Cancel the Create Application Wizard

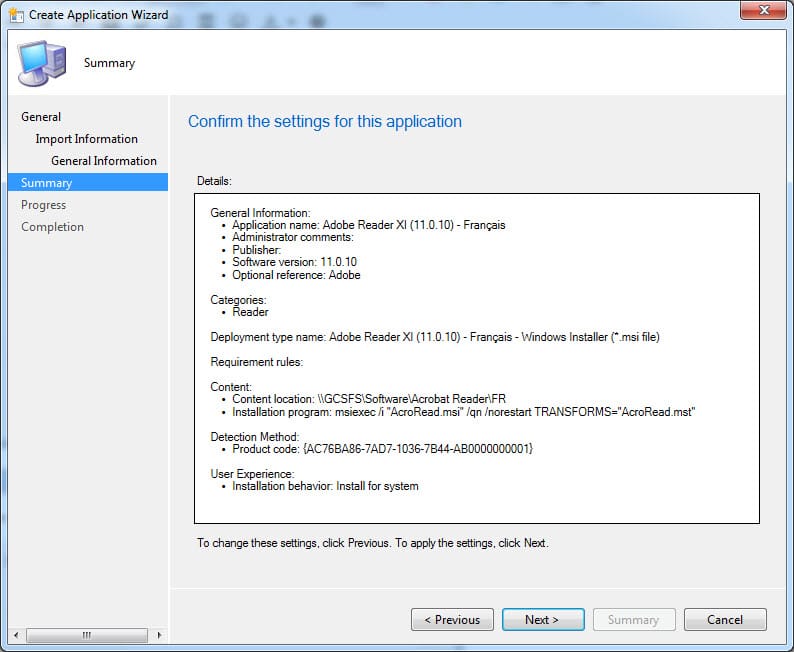[725, 620]
